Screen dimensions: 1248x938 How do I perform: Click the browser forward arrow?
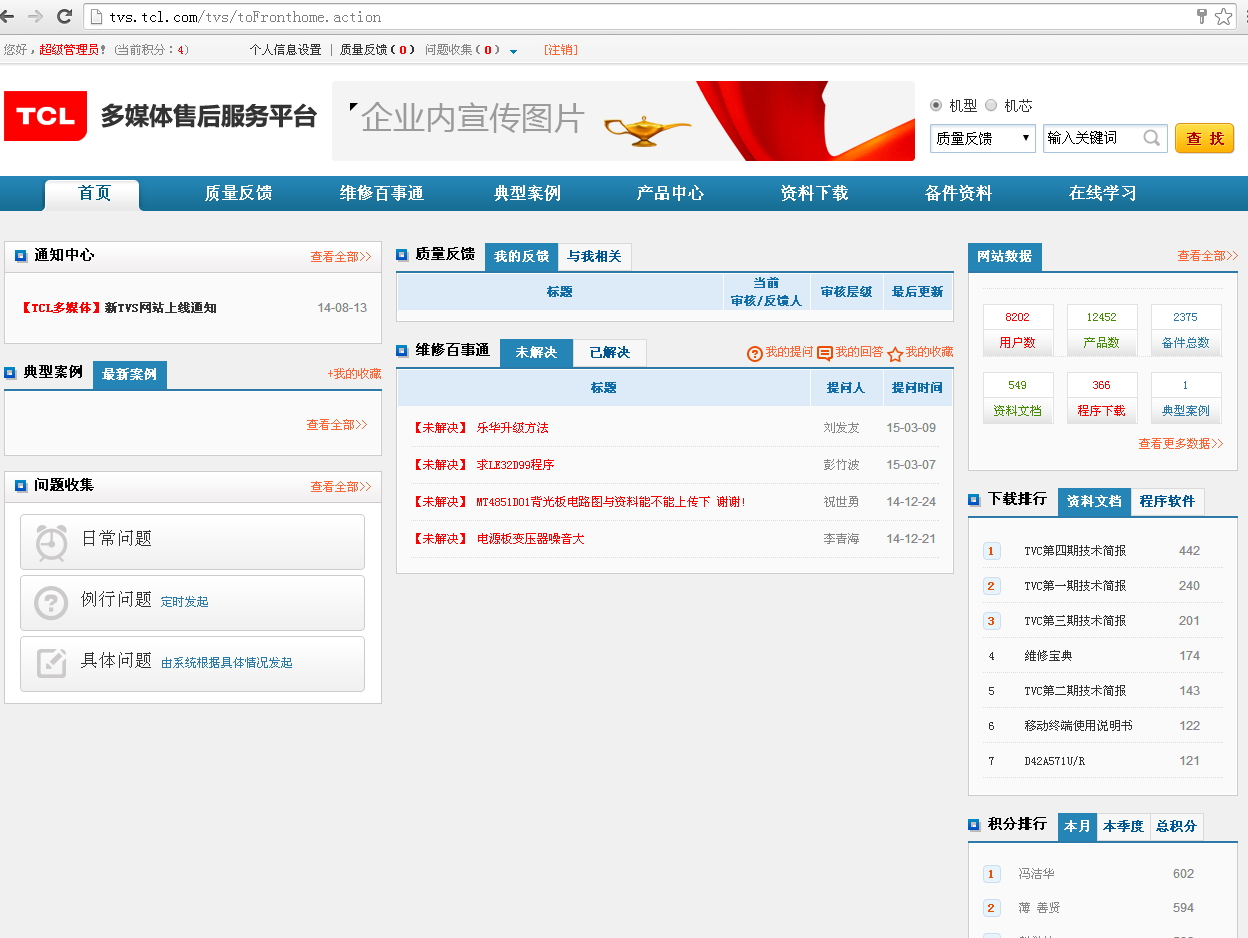pyautogui.click(x=36, y=16)
